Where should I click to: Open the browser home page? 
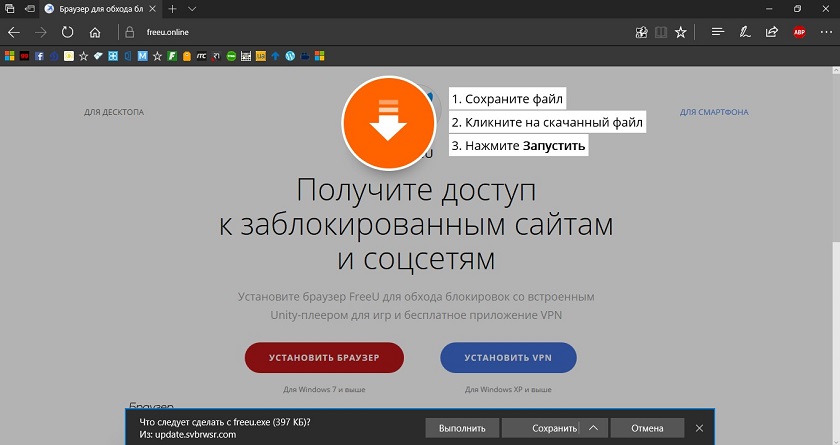click(95, 33)
